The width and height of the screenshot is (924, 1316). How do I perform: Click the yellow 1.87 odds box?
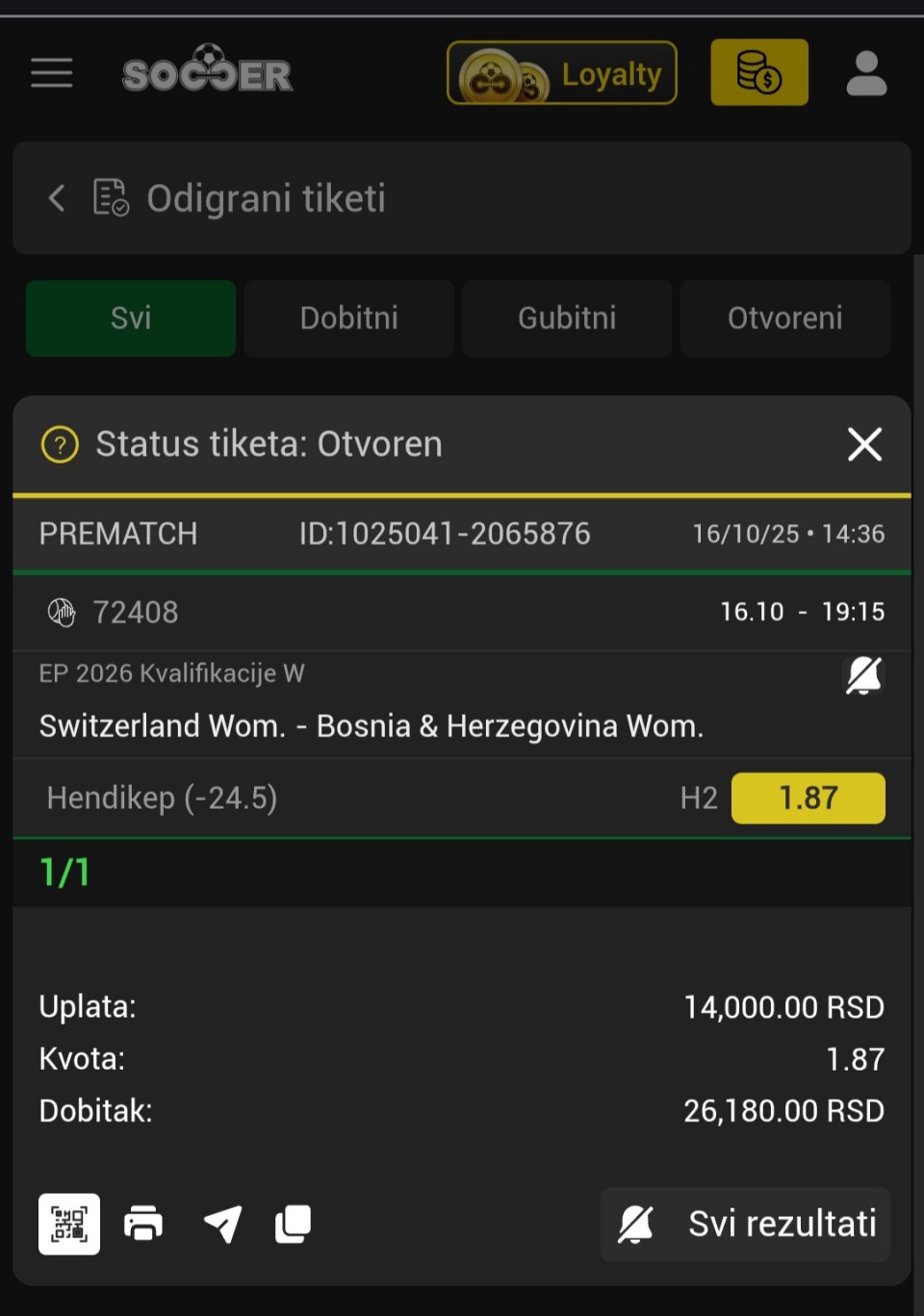coord(808,798)
